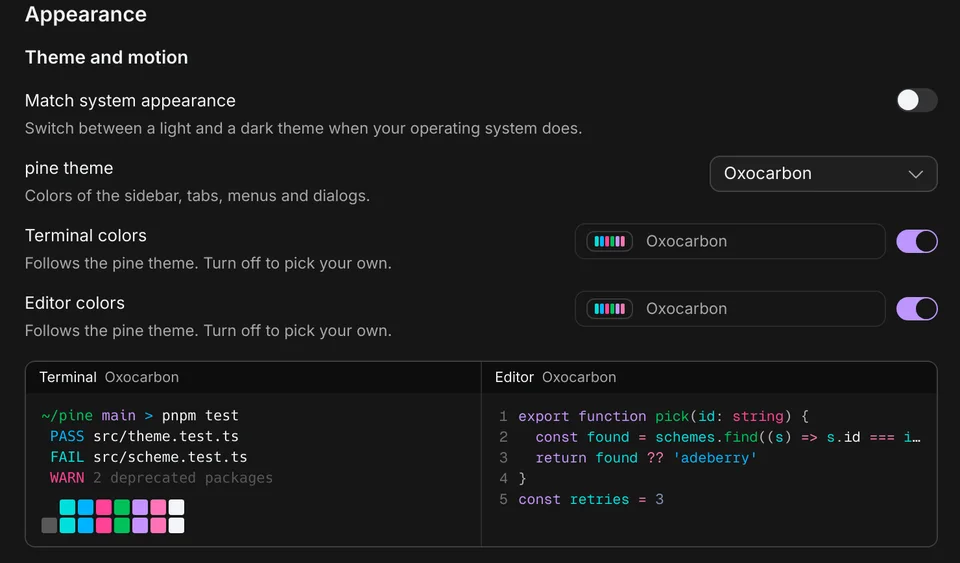Click the palette preview icon in Editor colors
The image size is (960, 563).
609,308
